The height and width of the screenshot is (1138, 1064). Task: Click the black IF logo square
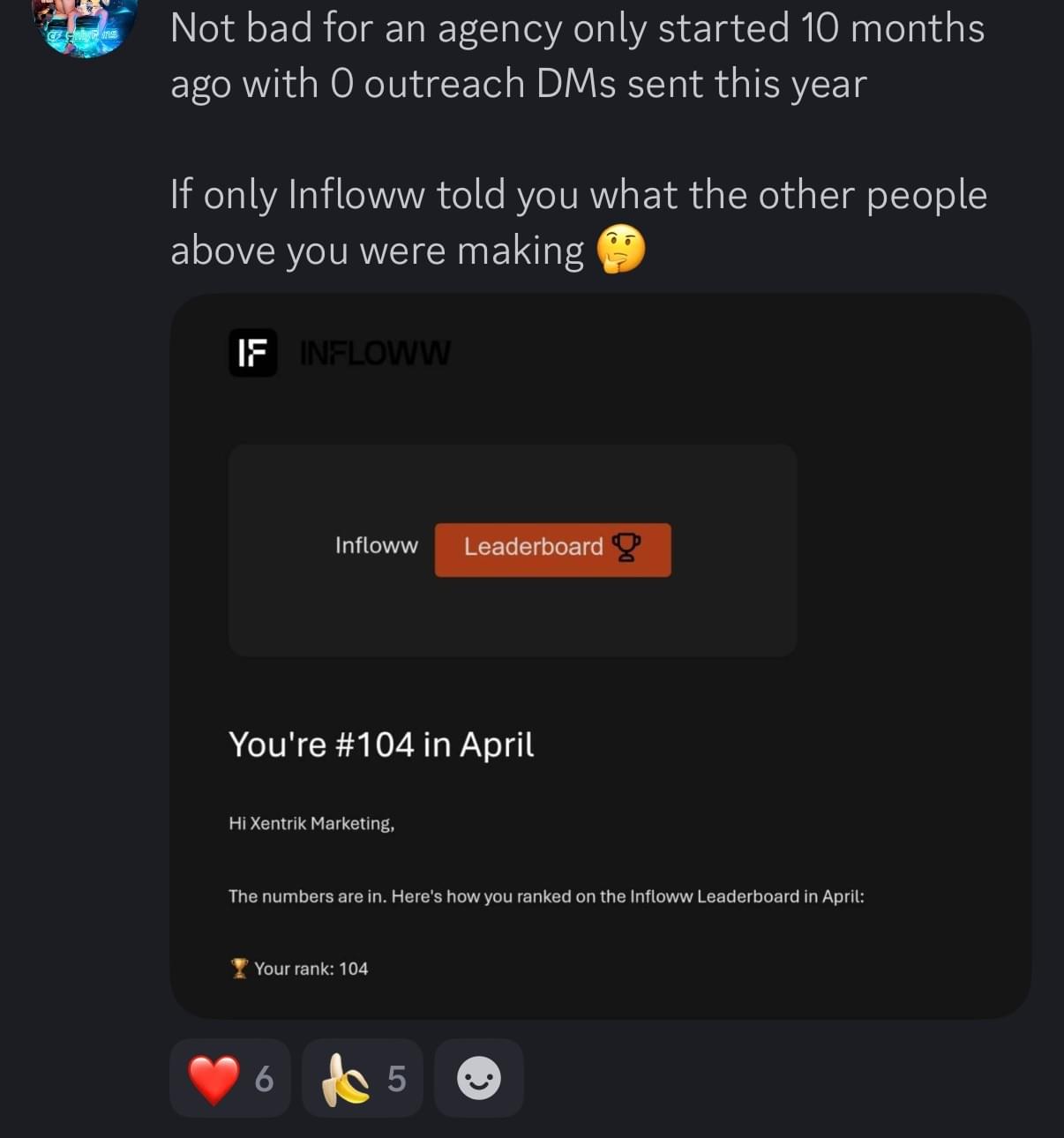253,353
